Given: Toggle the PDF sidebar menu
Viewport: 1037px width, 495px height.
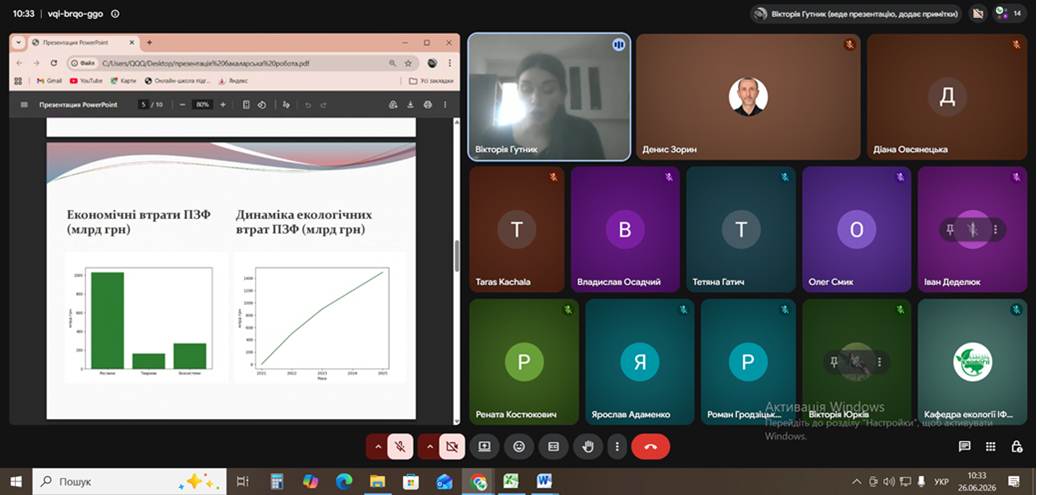Looking at the screenshot, I should click(x=24, y=105).
